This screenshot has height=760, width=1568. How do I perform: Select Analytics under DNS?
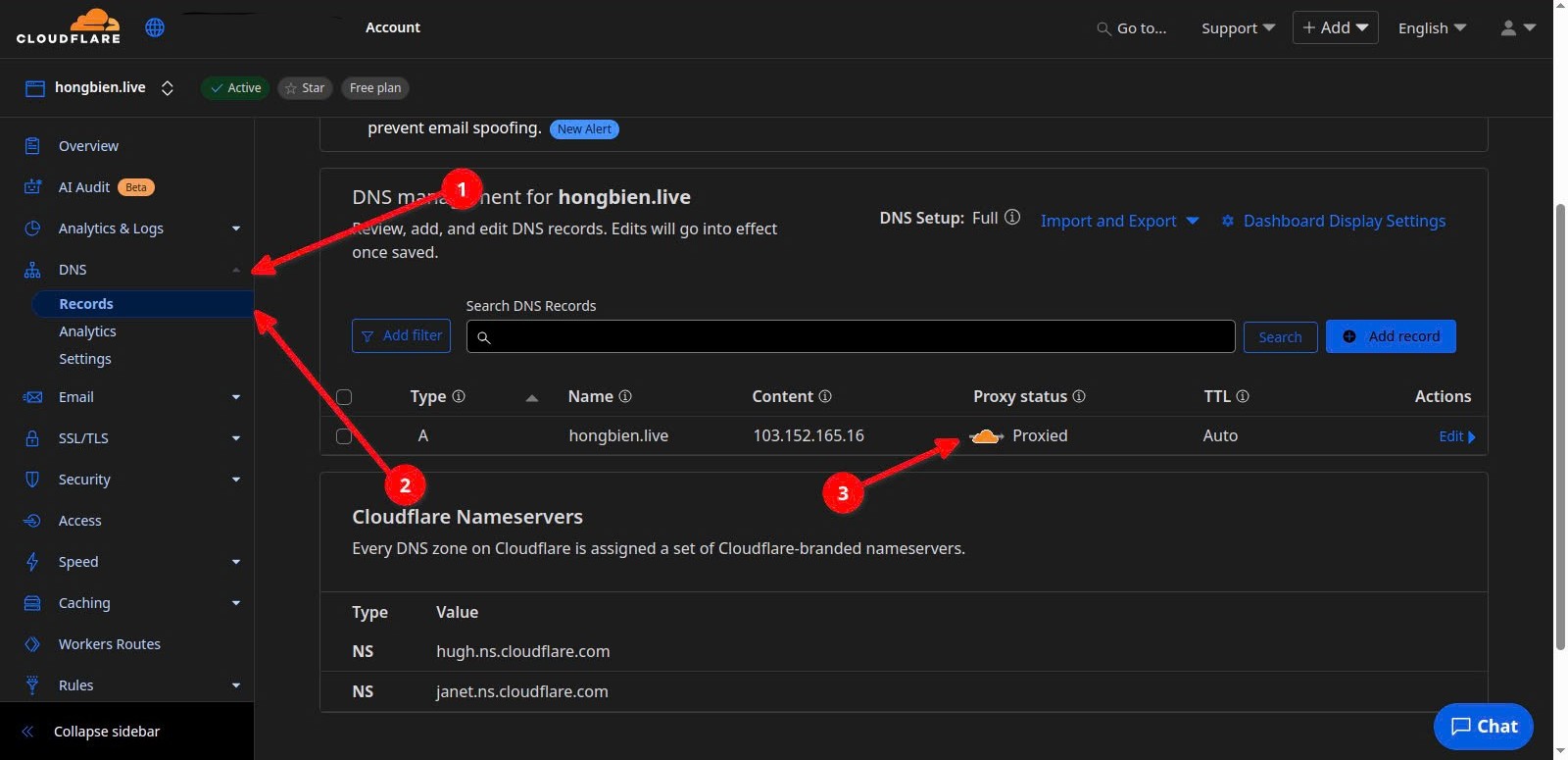click(x=87, y=331)
